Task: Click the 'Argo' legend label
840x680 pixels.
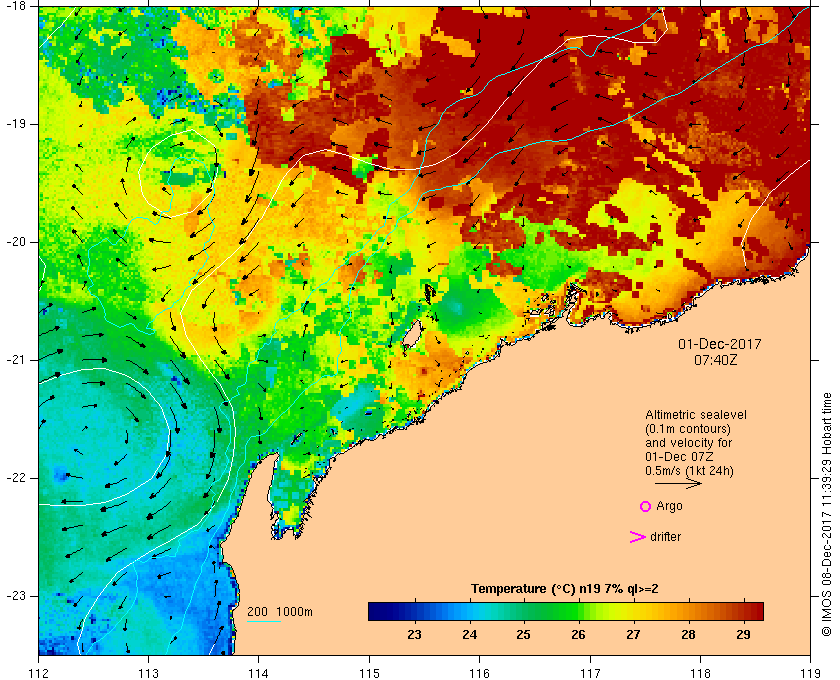Action: coord(669,506)
